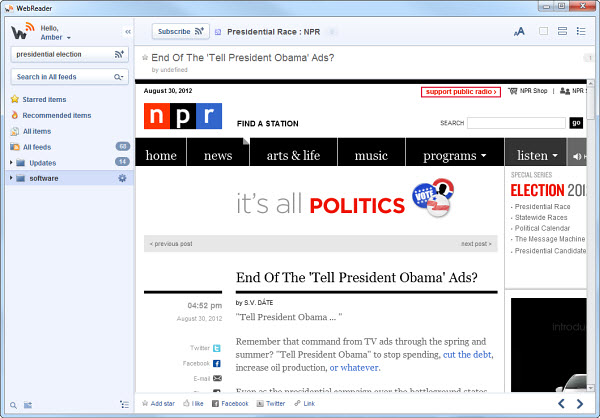Expand the Updates folder tree

[x=11, y=162]
